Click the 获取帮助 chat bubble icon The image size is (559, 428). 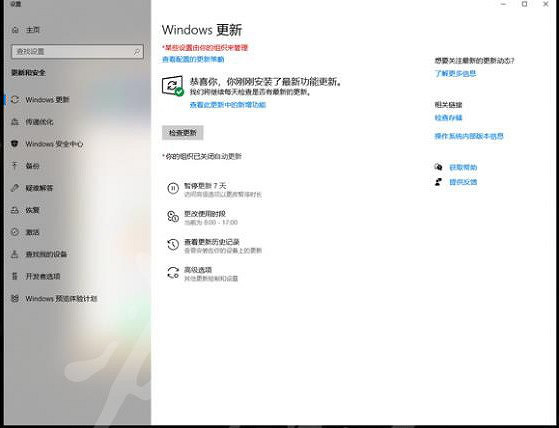pyautogui.click(x=438, y=167)
